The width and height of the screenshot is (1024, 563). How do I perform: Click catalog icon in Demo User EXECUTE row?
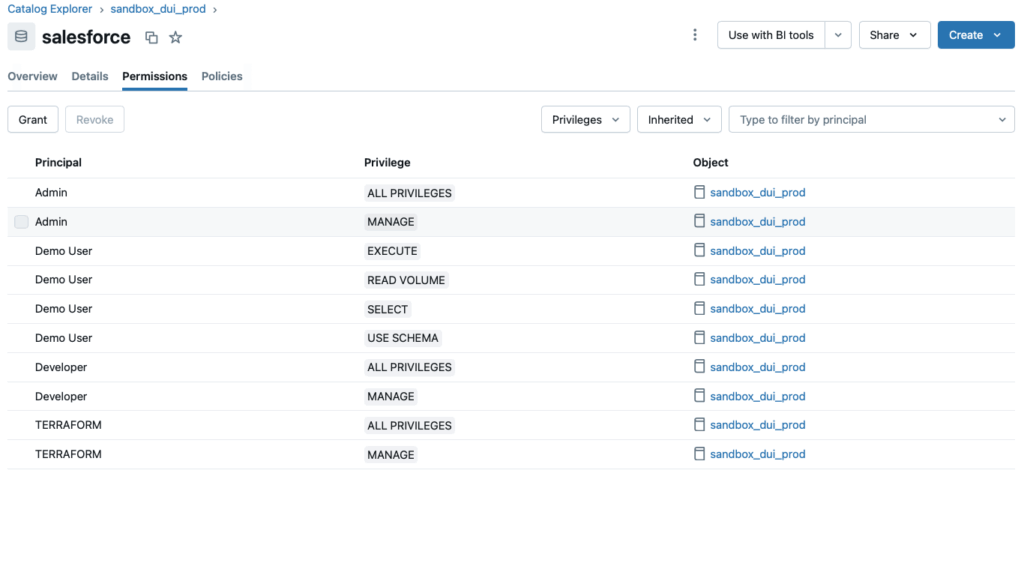(x=699, y=251)
